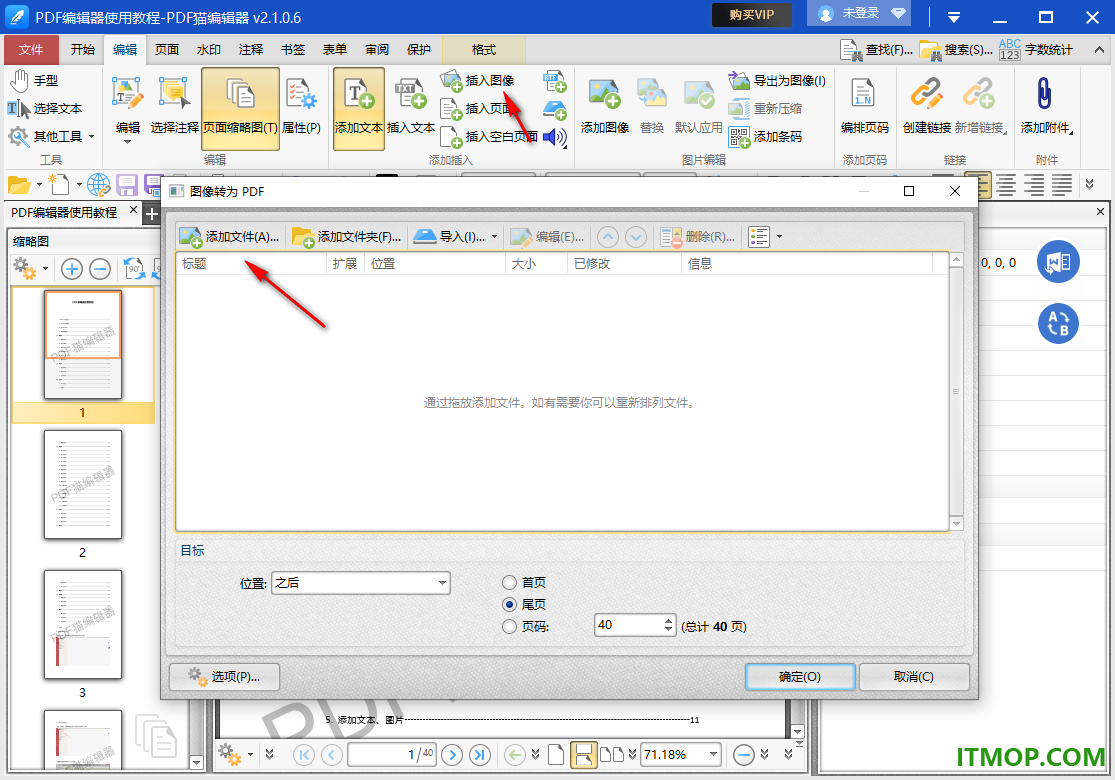The width and height of the screenshot is (1115, 780).
Task: Jump to last page in status bar
Action: [480, 754]
